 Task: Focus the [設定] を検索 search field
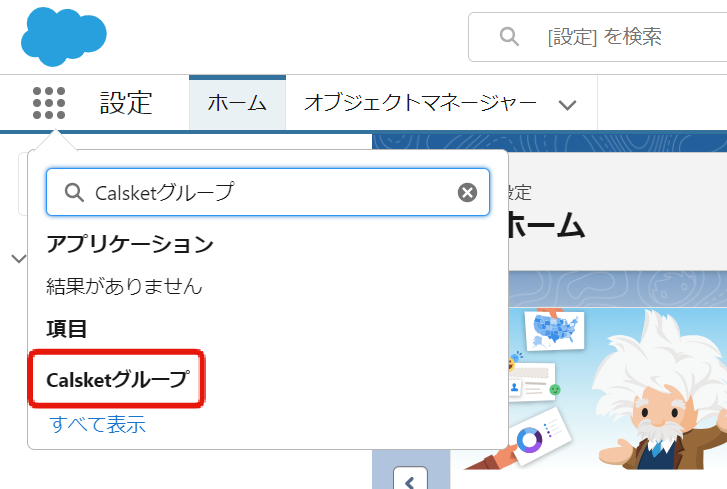point(598,37)
